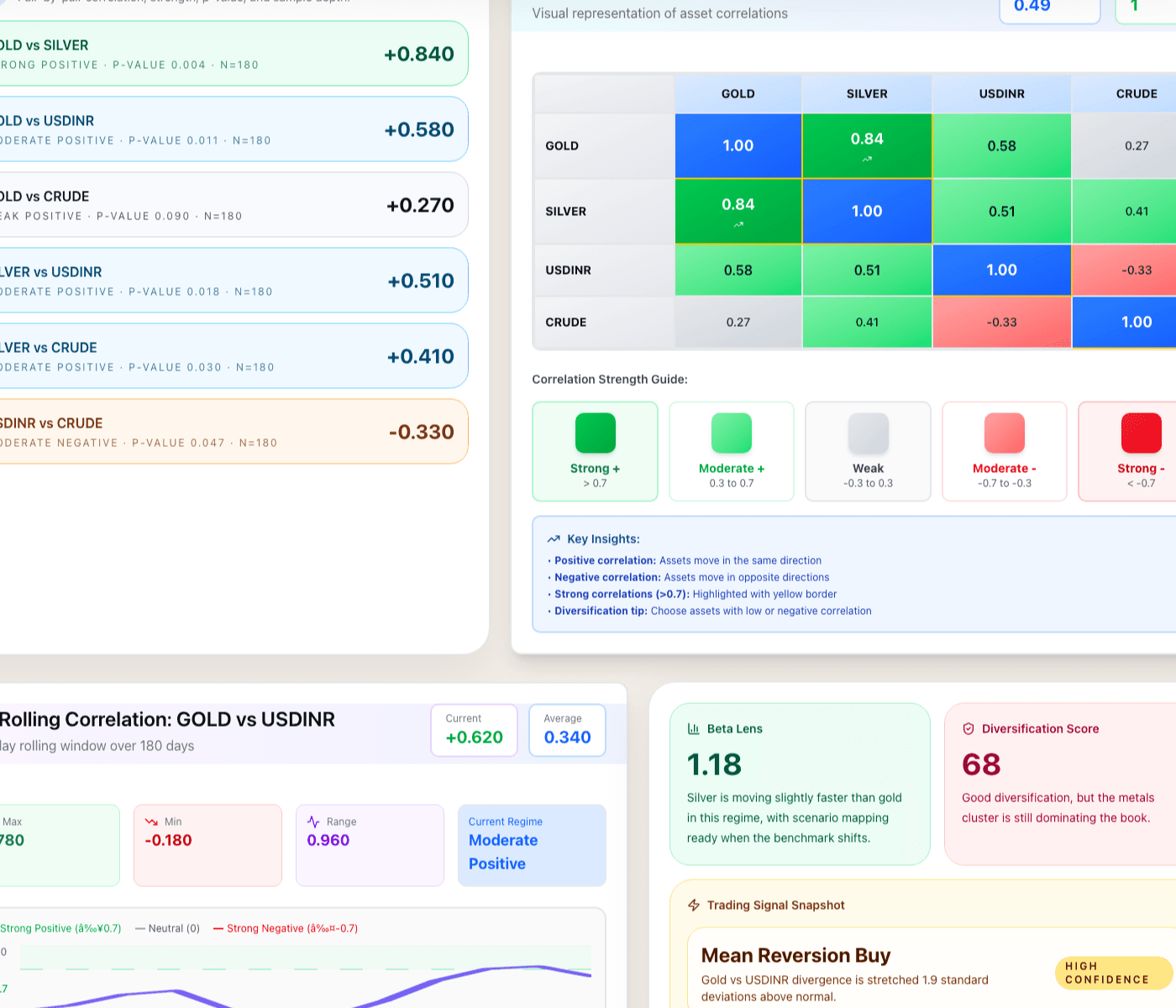Select the Strong + green legend swatch
The width and height of the screenshot is (1176, 1008).
[x=595, y=433]
